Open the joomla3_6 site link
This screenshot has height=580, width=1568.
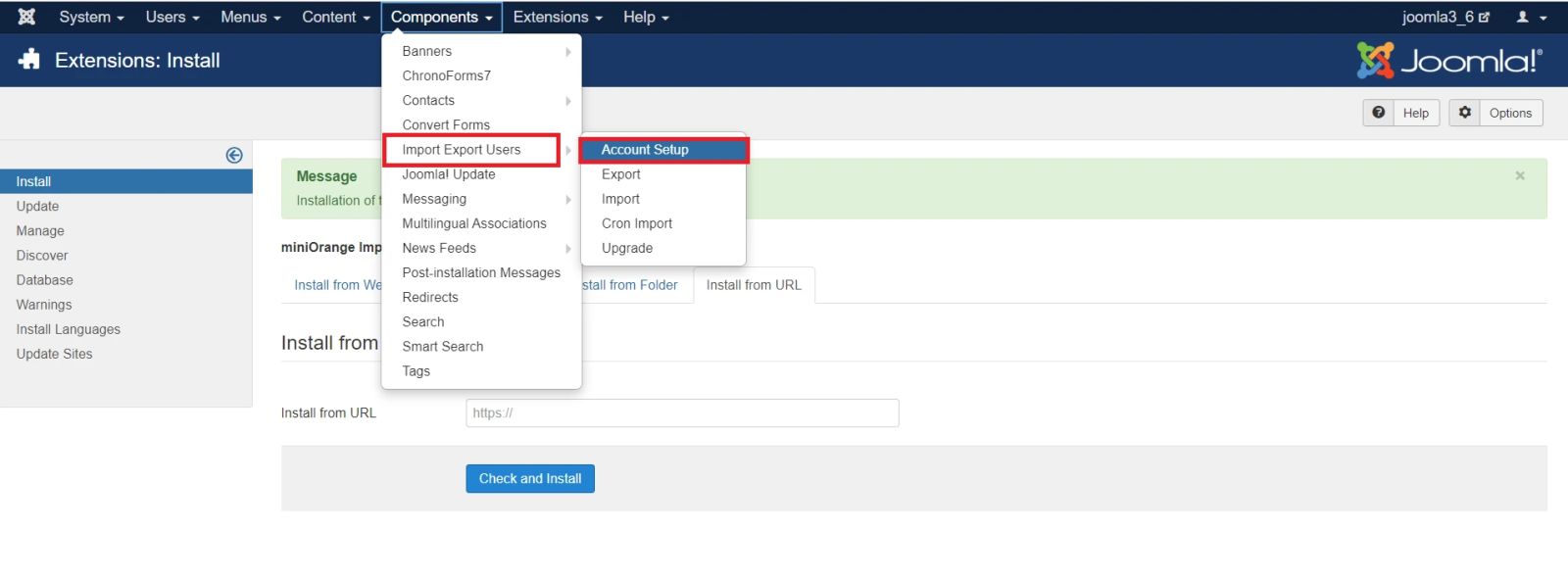1445,17
